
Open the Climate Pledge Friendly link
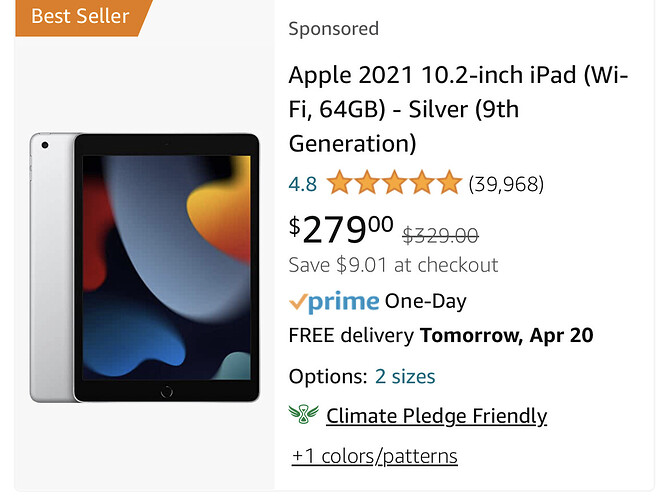point(436,416)
